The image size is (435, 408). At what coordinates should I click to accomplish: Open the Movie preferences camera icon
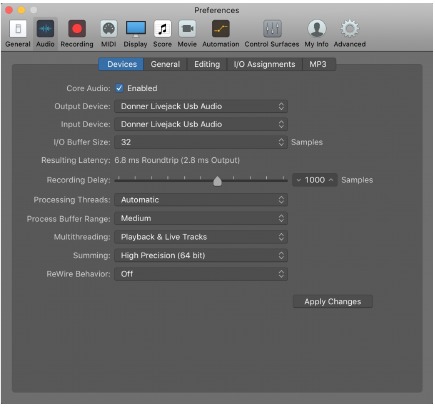(x=187, y=29)
